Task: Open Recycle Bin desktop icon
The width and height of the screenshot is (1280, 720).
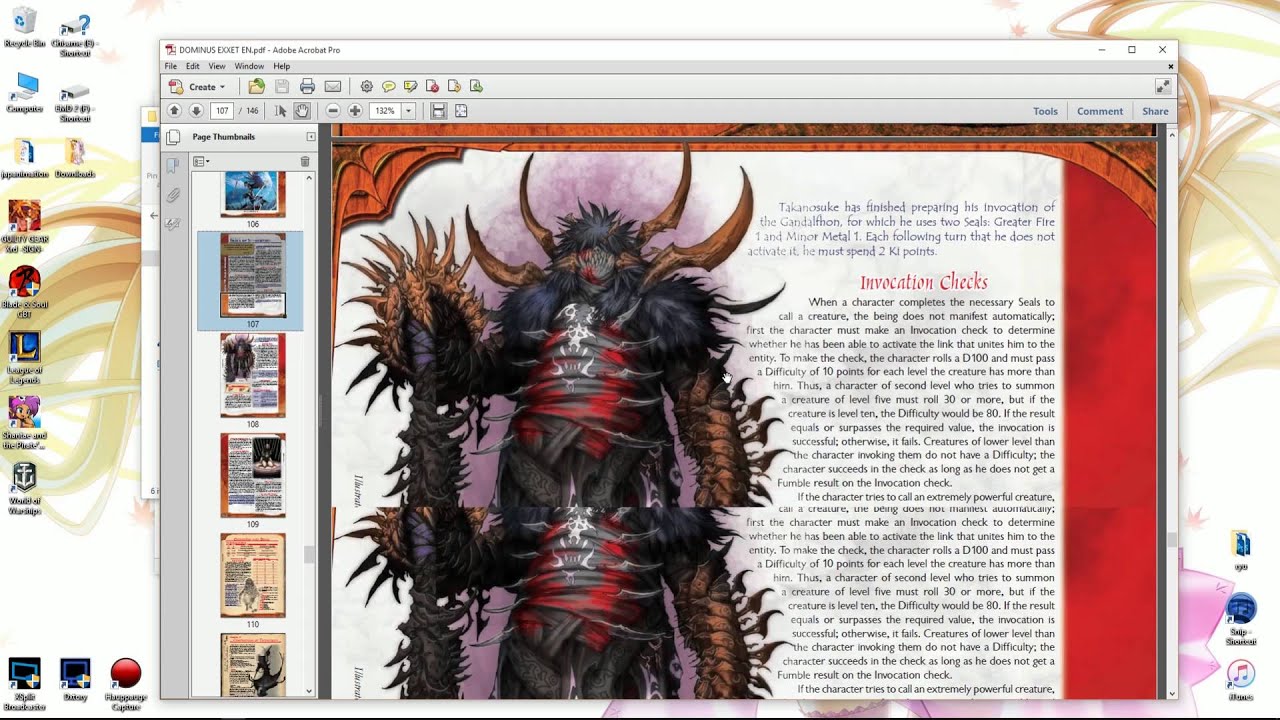Action: (x=25, y=28)
